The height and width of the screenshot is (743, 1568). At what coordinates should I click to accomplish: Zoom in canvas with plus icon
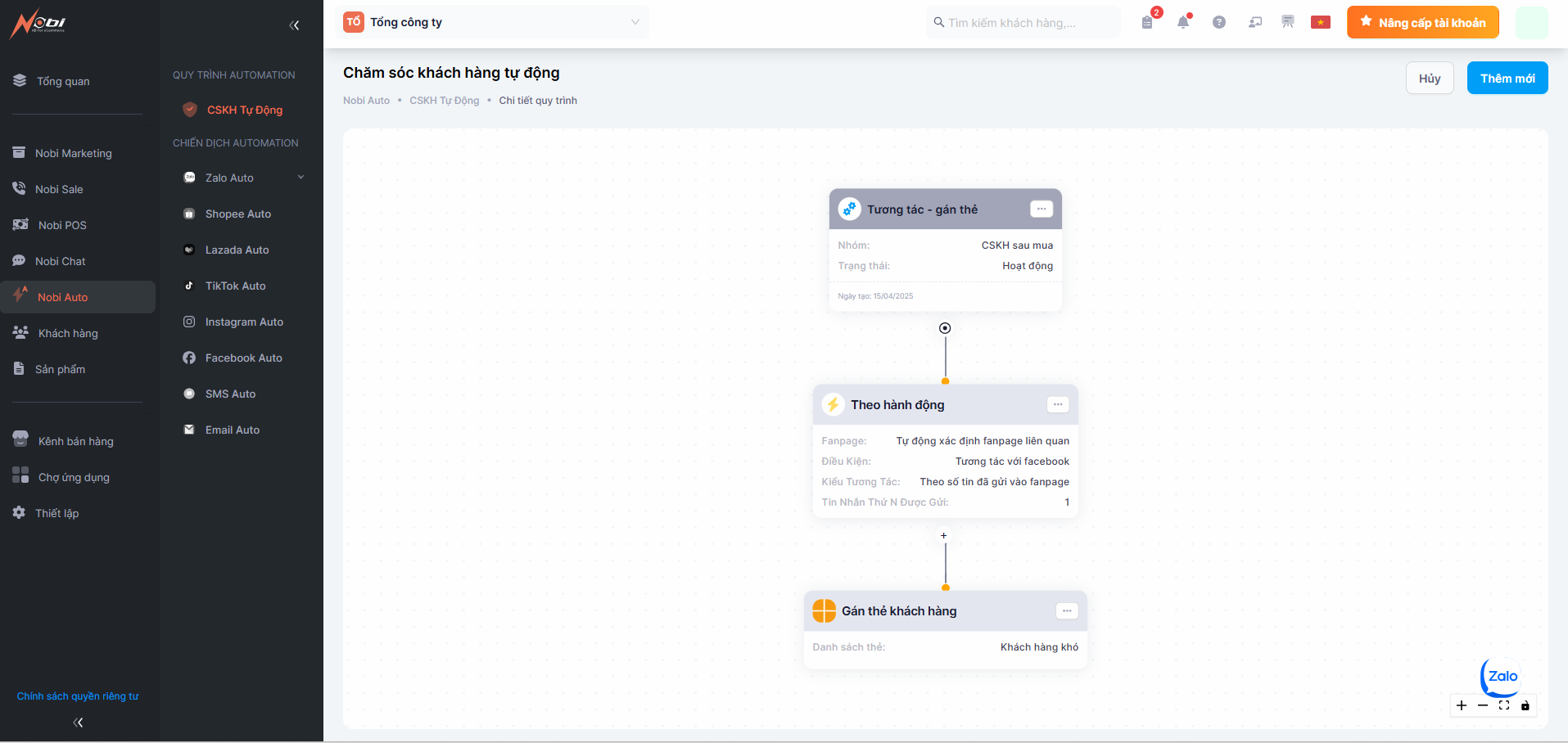[1462, 705]
